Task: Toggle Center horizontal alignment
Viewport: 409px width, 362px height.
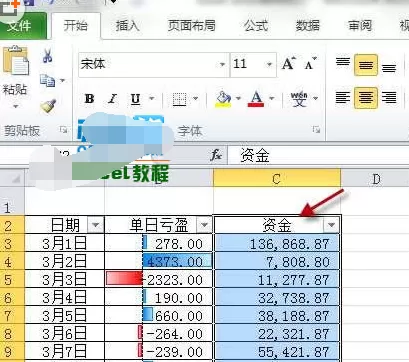Action: pos(366,98)
